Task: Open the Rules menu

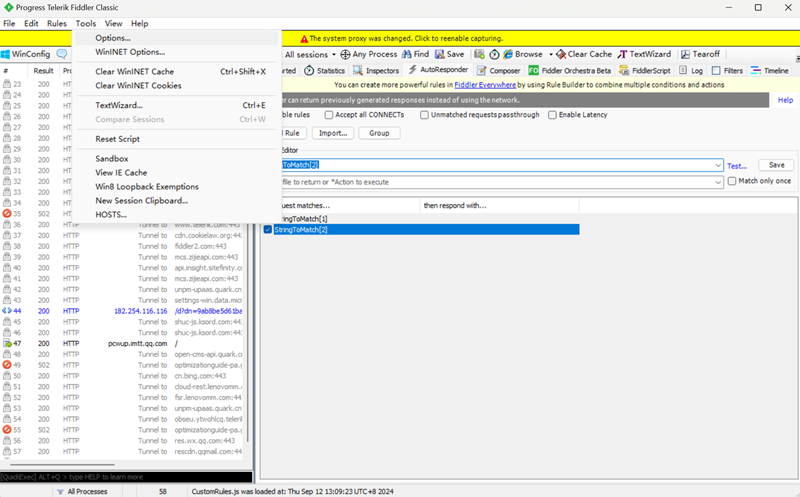Action: tap(57, 23)
